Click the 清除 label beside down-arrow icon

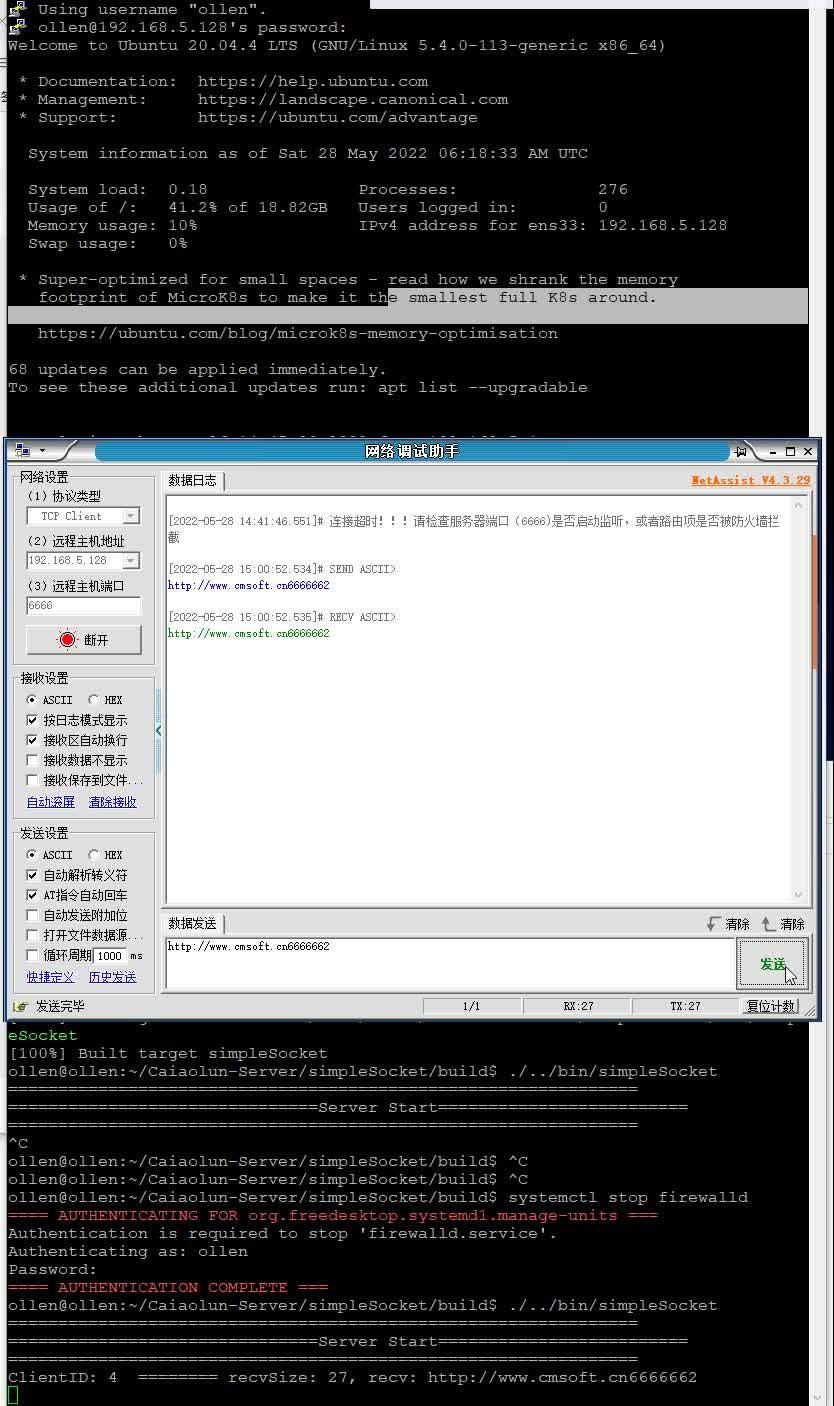pos(738,924)
